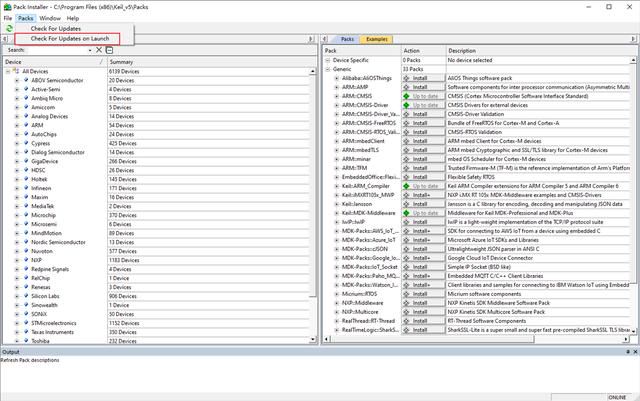Install the Alibaba::AliOSThings pack

[x=423, y=78]
